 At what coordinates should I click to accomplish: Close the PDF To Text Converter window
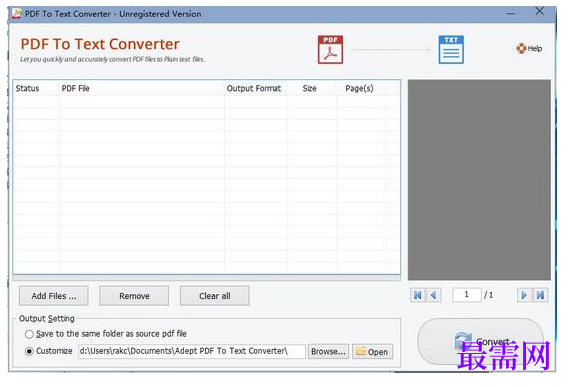click(x=540, y=11)
